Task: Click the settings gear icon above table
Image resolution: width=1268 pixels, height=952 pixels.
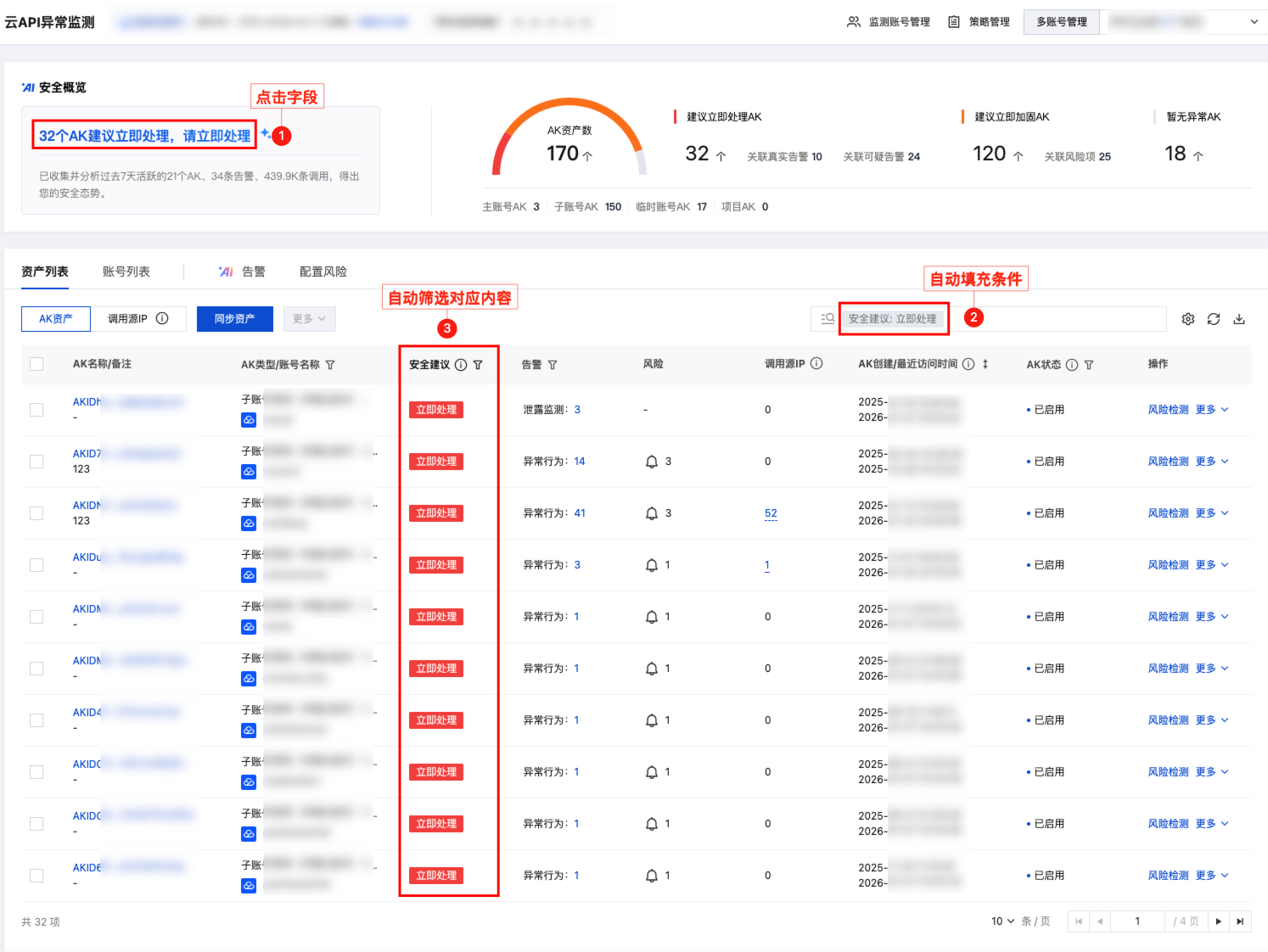Action: click(1187, 319)
